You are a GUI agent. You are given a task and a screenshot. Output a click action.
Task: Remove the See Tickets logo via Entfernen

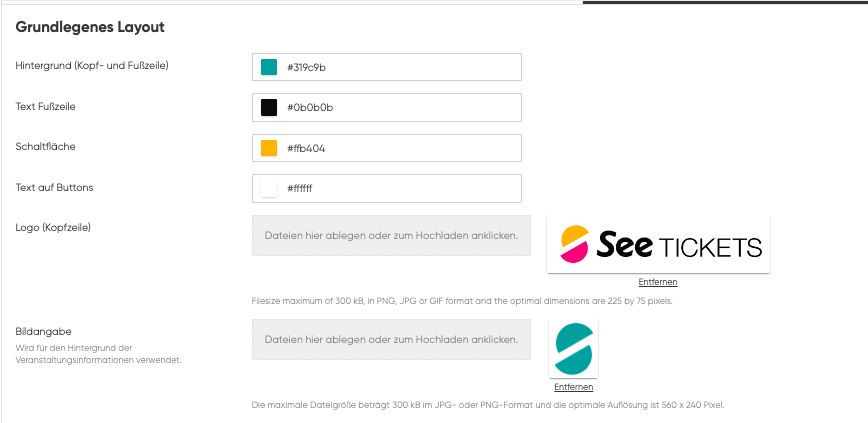(658, 282)
